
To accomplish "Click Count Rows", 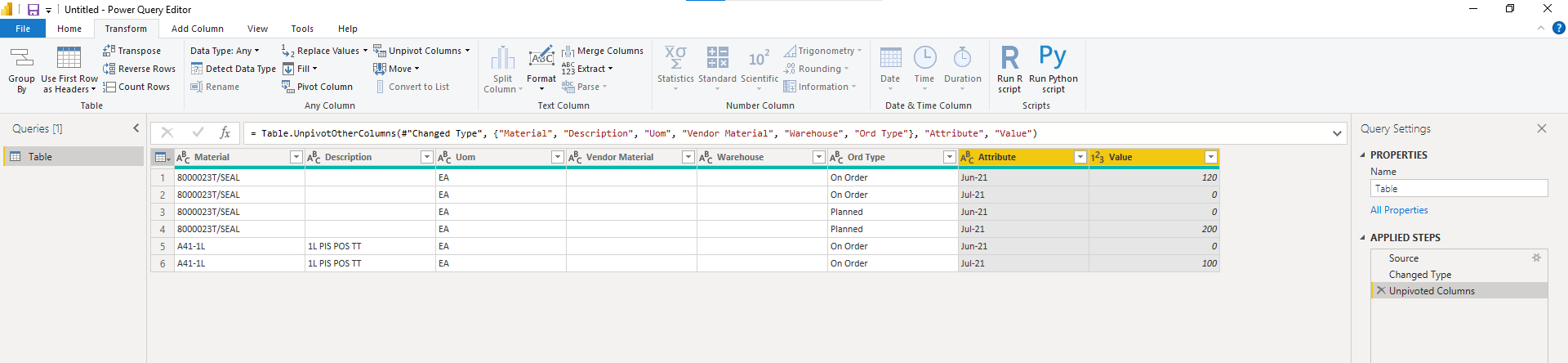I will (x=136, y=87).
